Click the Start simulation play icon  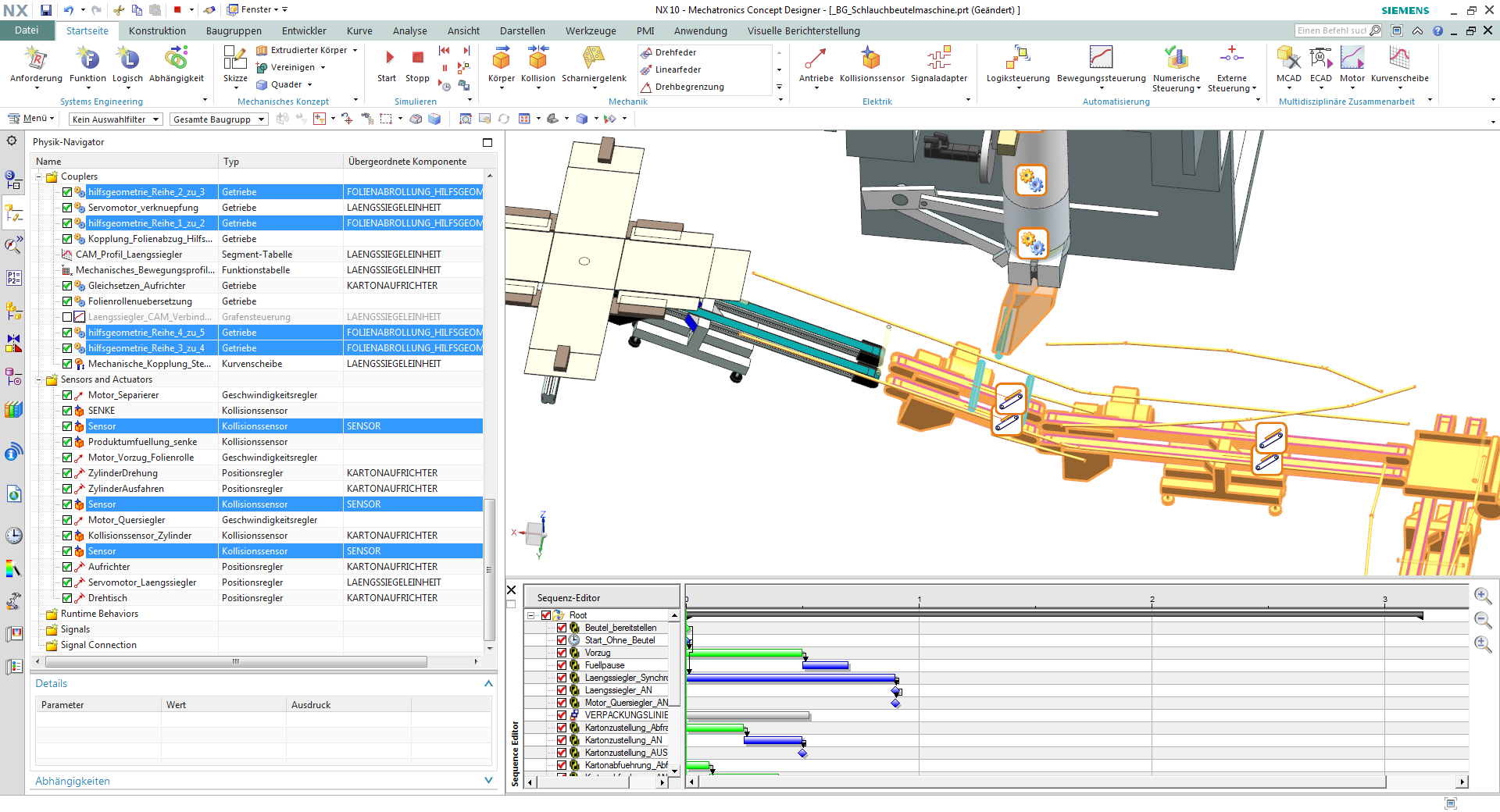(389, 58)
